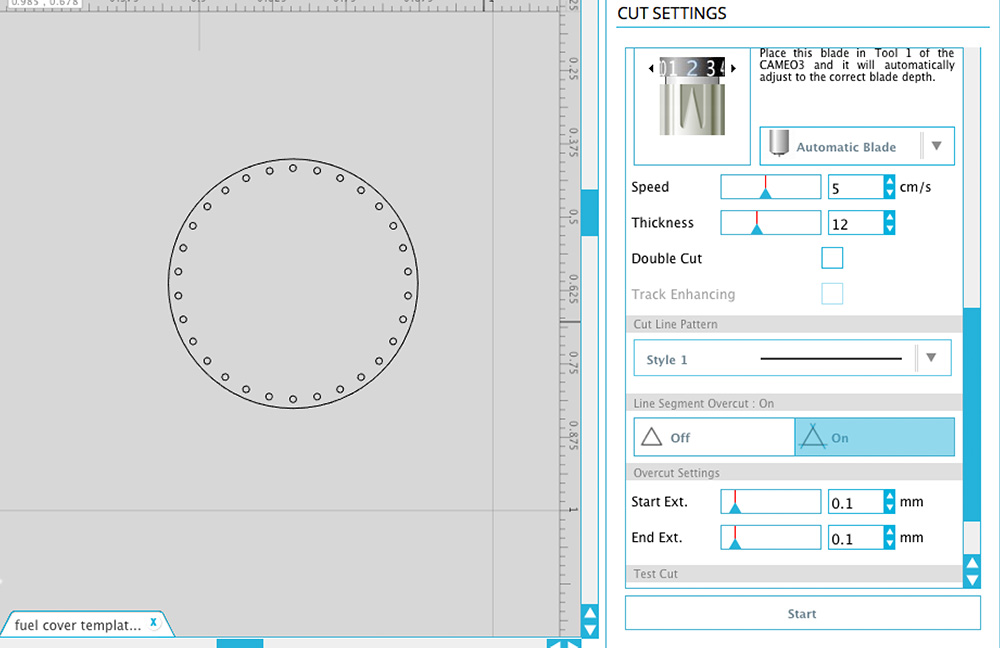The height and width of the screenshot is (648, 1000).
Task: Close the fuel cover template tab
Action: tap(153, 622)
